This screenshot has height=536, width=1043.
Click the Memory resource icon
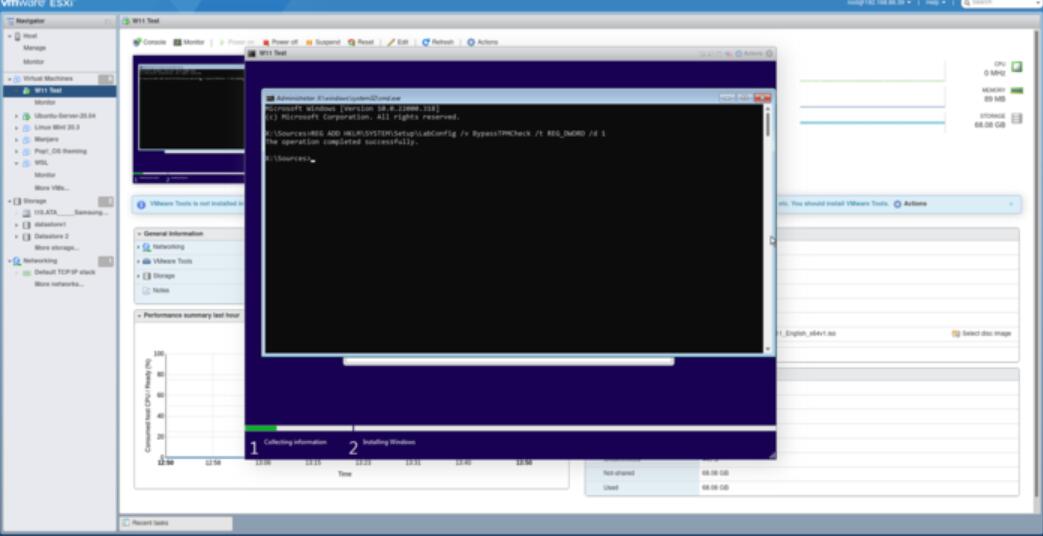tap(1017, 90)
